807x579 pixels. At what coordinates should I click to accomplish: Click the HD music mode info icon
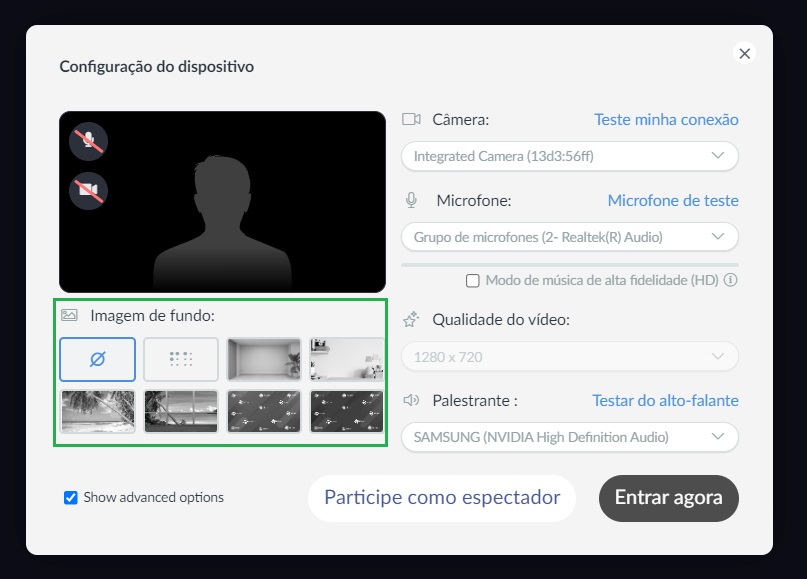(730, 280)
